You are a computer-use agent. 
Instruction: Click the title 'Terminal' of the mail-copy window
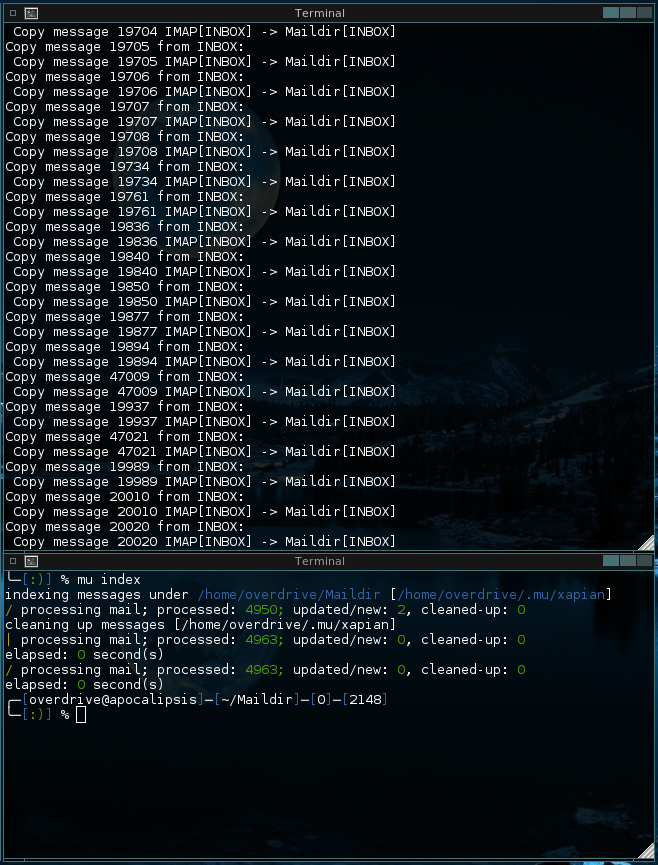tap(319, 13)
